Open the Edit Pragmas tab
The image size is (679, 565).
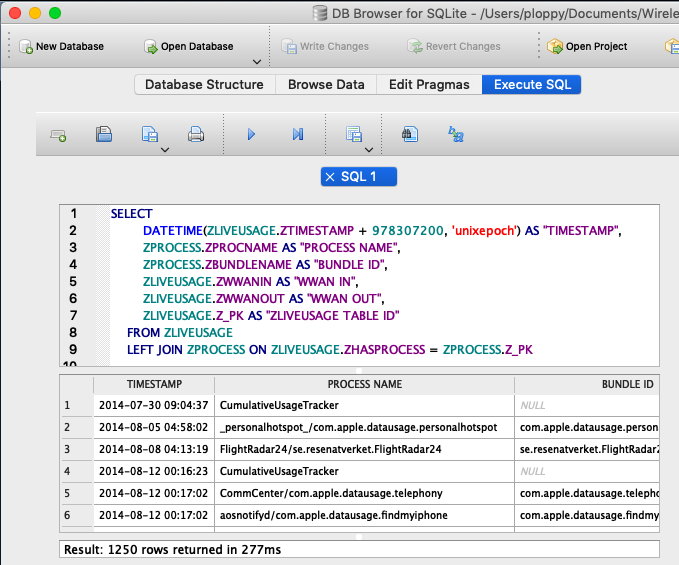pyautogui.click(x=429, y=84)
